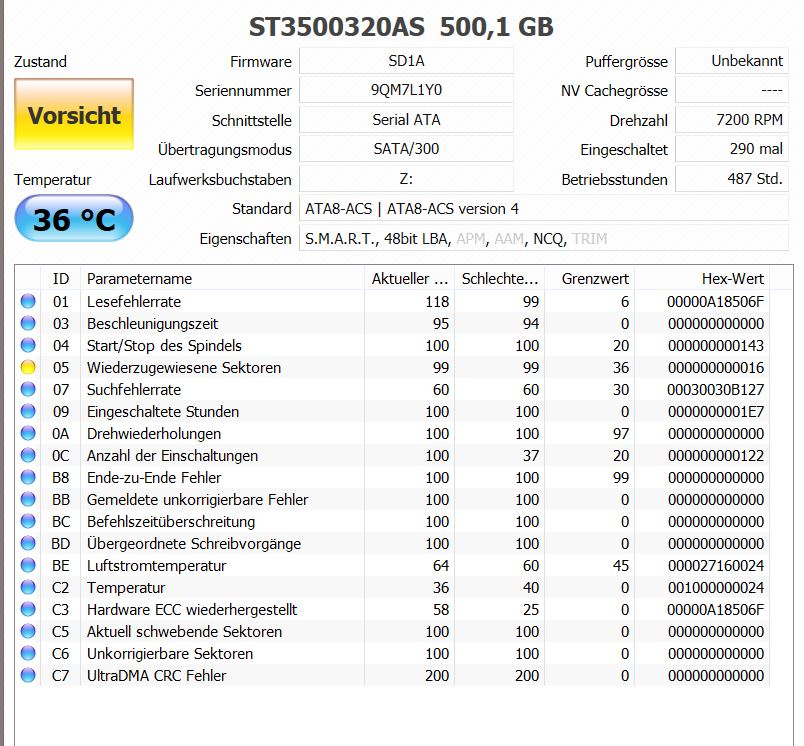This screenshot has height=746, width=804.
Task: Click the status orb for Befehlszeitüberschreitung
Action: [x=28, y=521]
